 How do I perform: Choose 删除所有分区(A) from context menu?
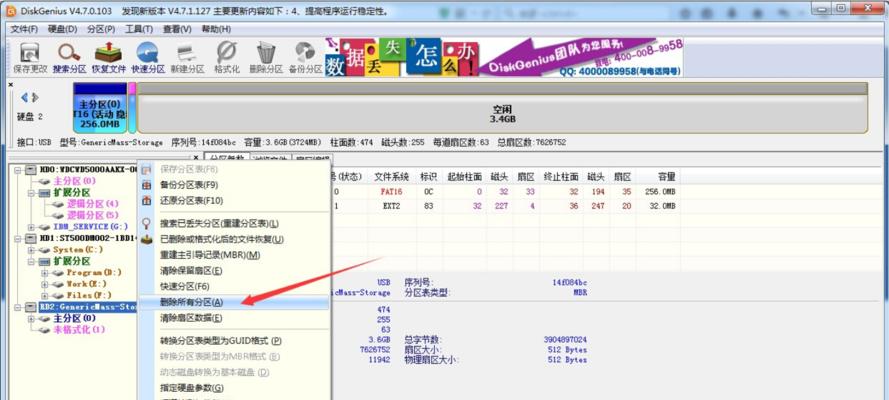234,302
